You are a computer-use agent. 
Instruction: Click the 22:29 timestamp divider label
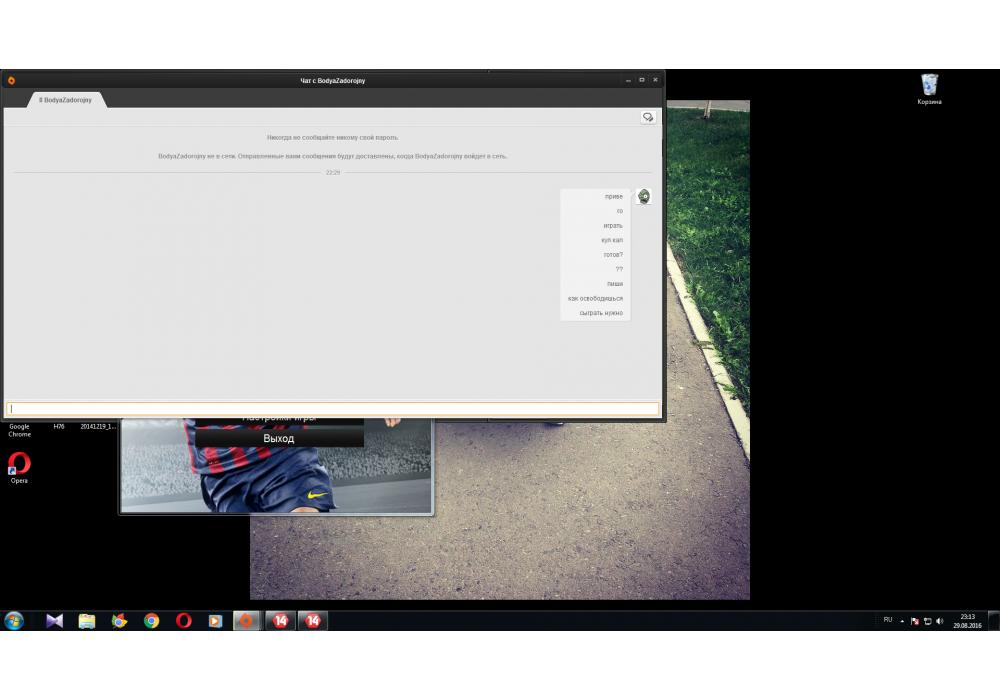(333, 173)
